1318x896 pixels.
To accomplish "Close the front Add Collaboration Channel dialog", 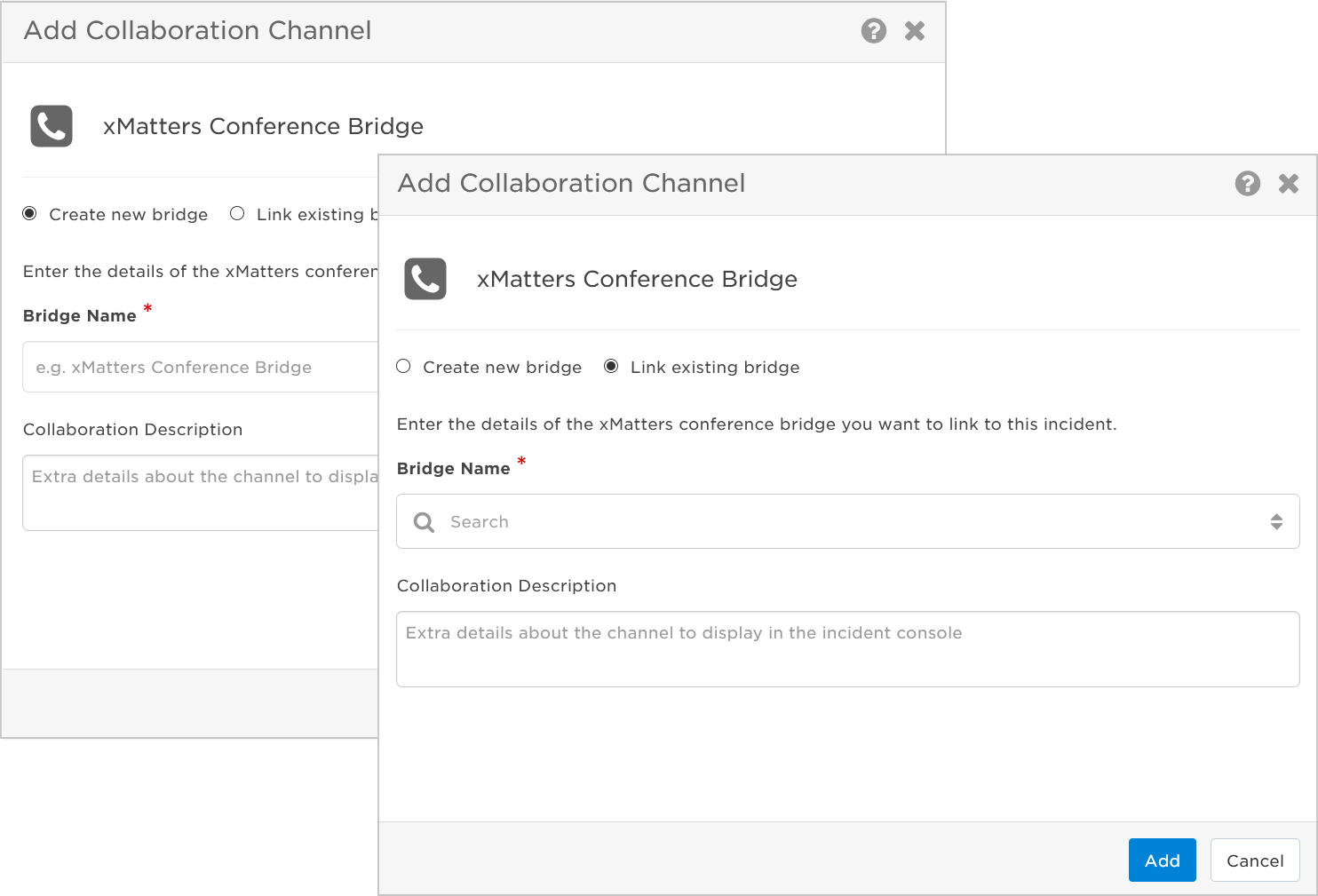I will pyautogui.click(x=1288, y=184).
